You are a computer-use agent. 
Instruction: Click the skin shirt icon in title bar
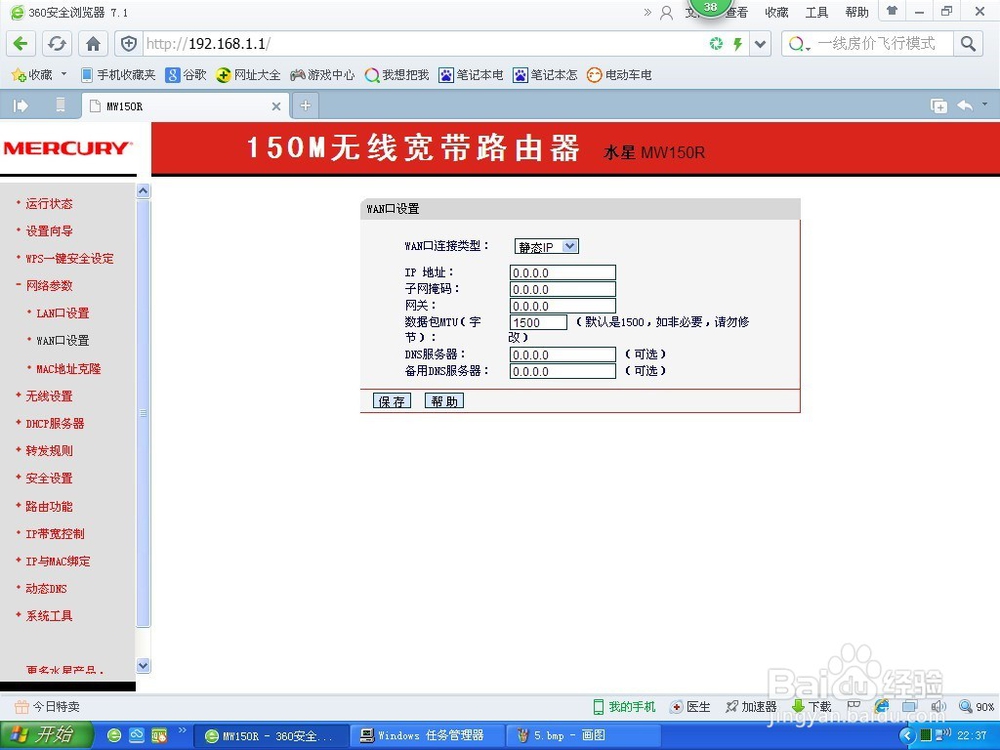point(892,11)
